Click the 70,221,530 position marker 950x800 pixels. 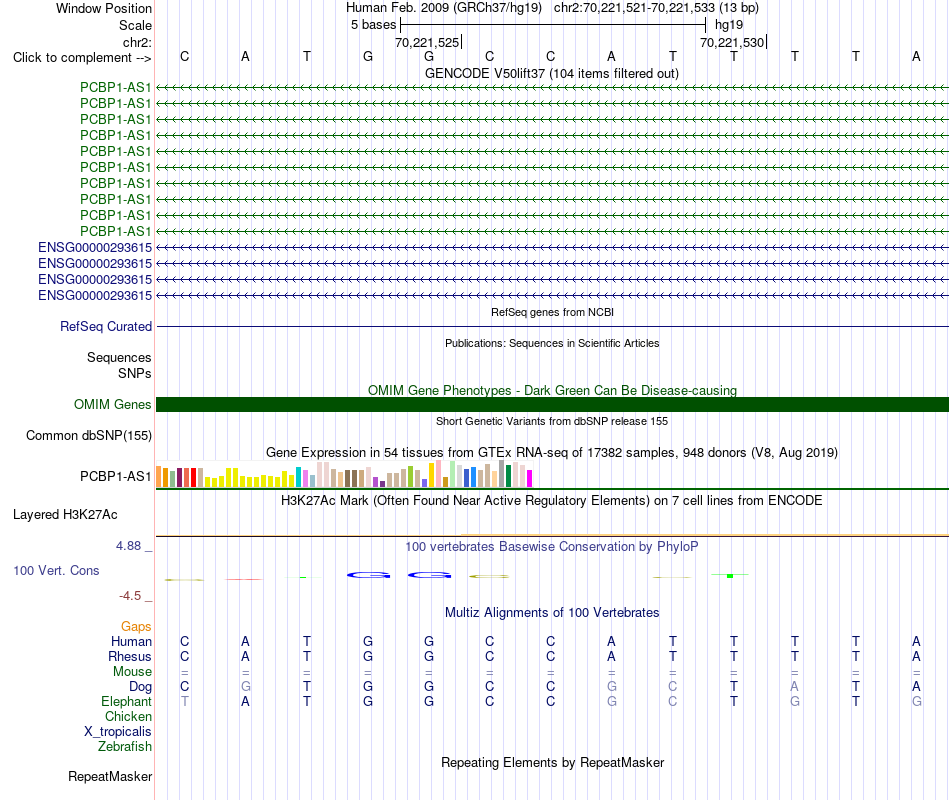[x=732, y=42]
